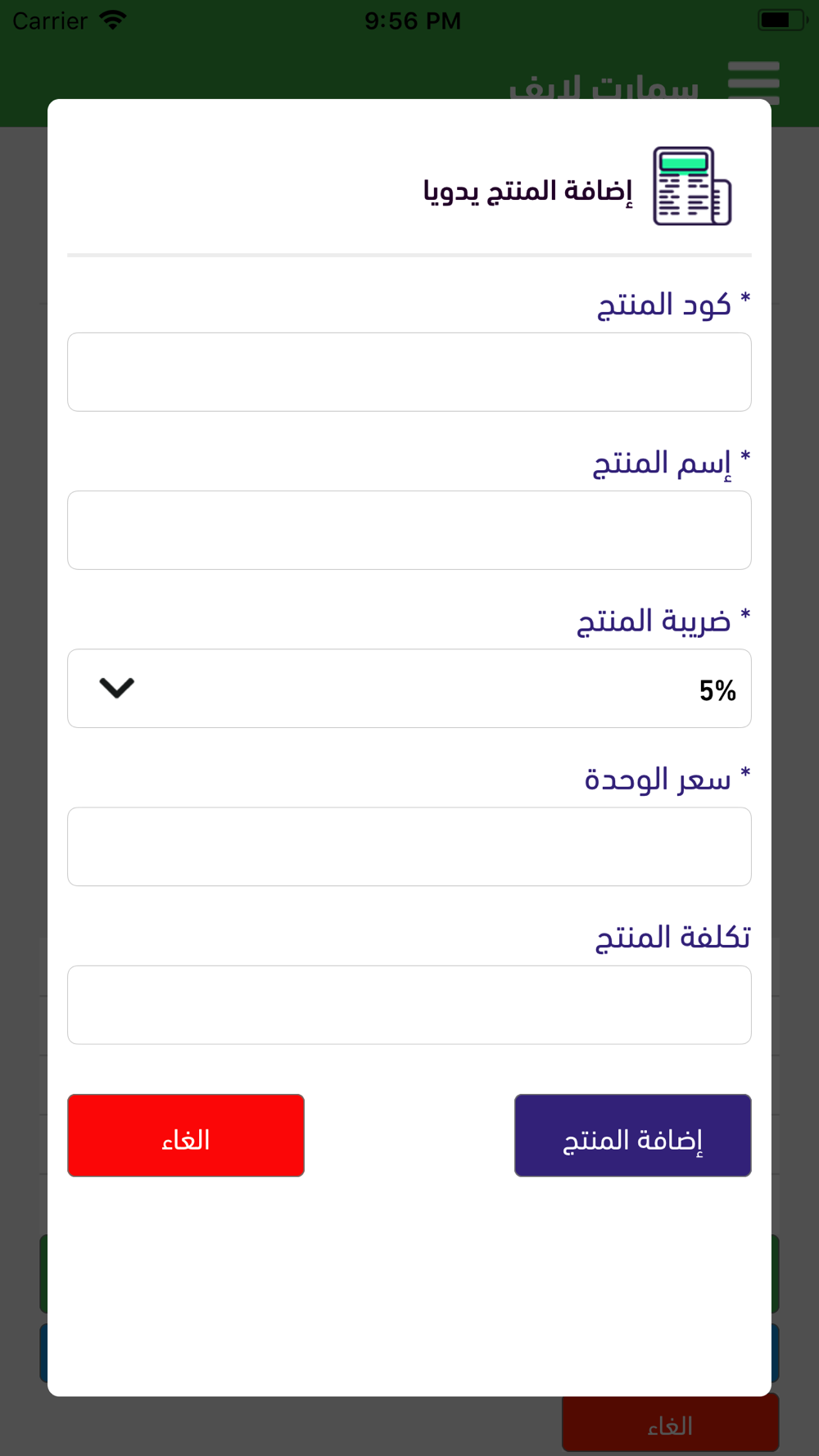The height and width of the screenshot is (1456, 819).
Task: Click the dialog title إضافة المنتج يدويا
Action: tap(528, 190)
